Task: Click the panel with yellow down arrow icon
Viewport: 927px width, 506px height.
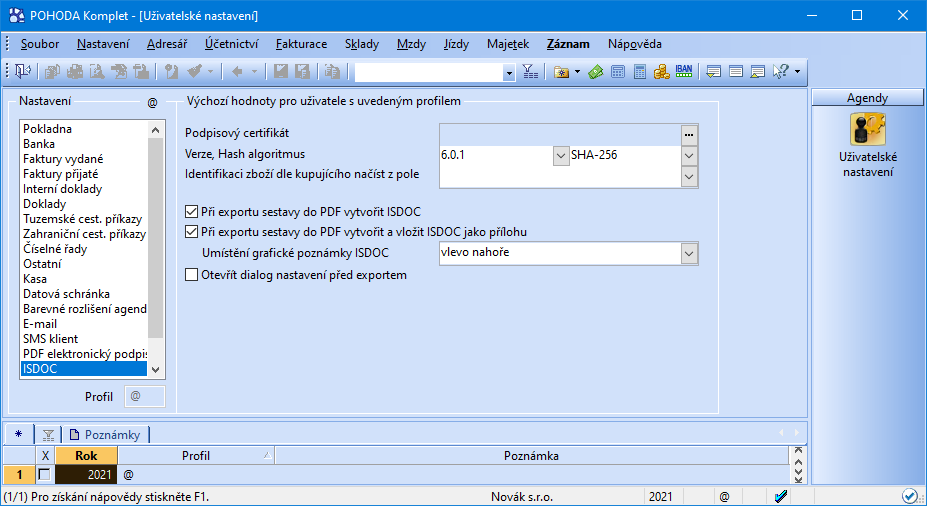Action: pyautogui.click(x=714, y=72)
